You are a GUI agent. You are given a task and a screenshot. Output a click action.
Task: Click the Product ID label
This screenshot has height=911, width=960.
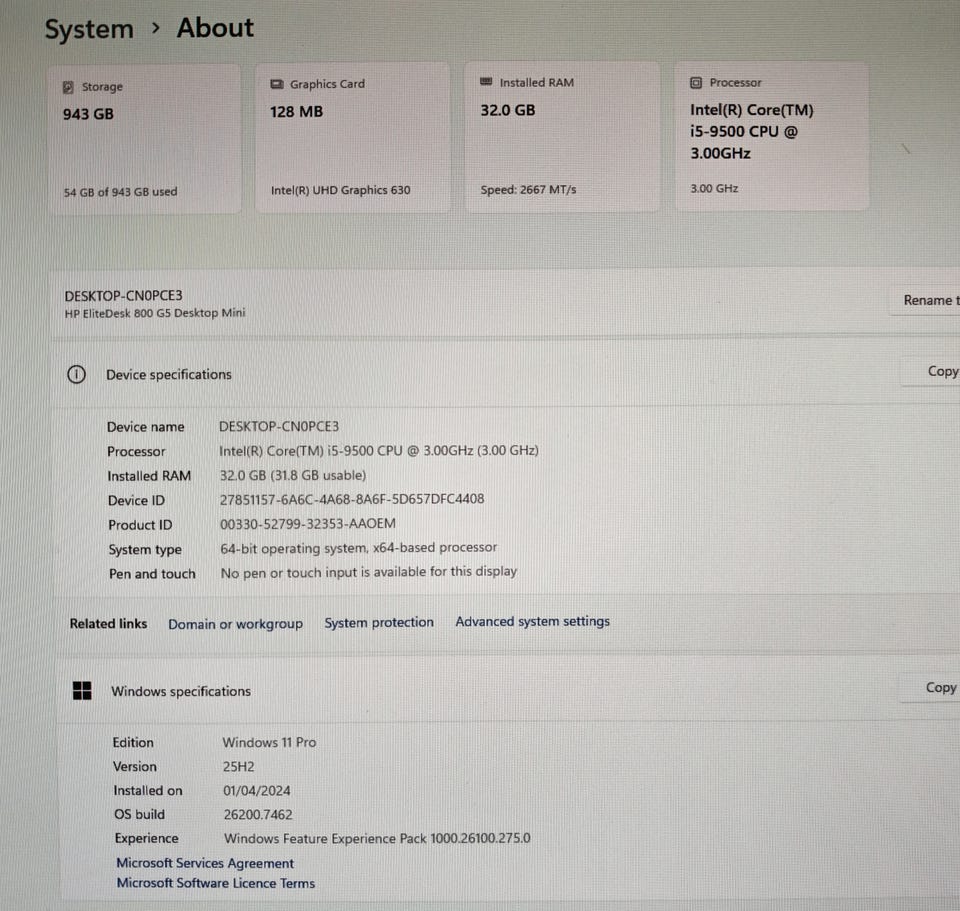click(140, 525)
